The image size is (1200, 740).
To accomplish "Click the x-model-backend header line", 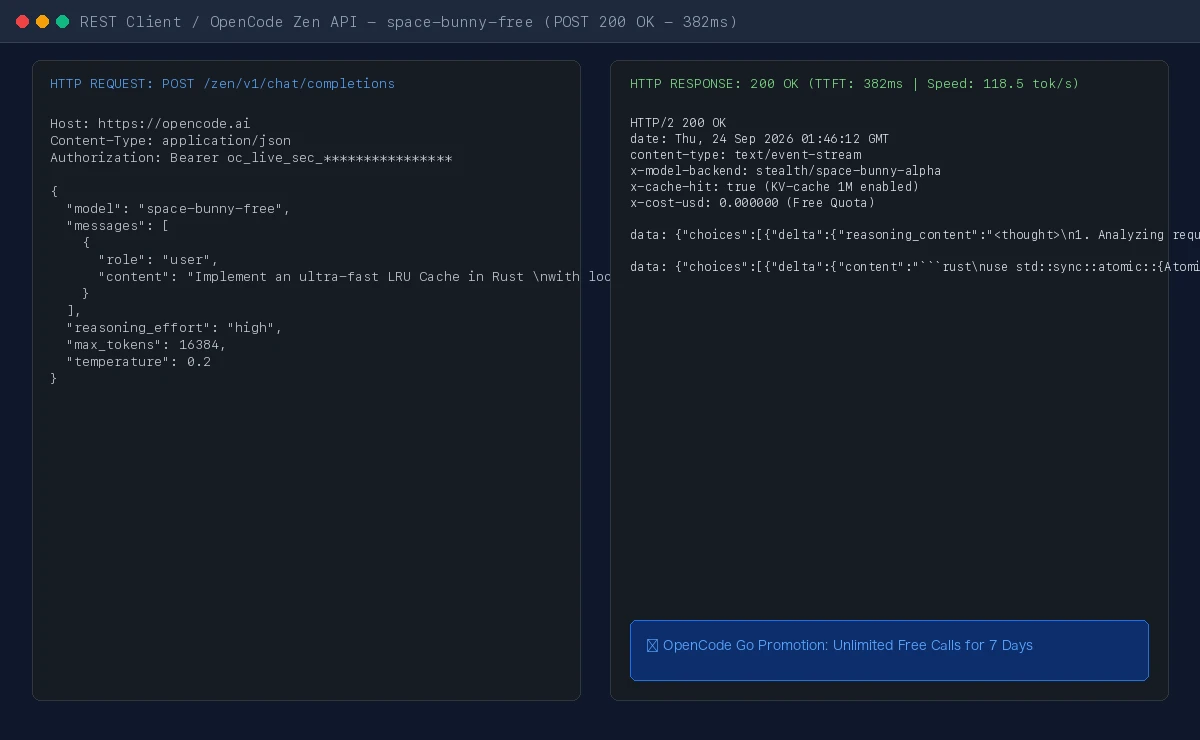I will click(x=785, y=171).
